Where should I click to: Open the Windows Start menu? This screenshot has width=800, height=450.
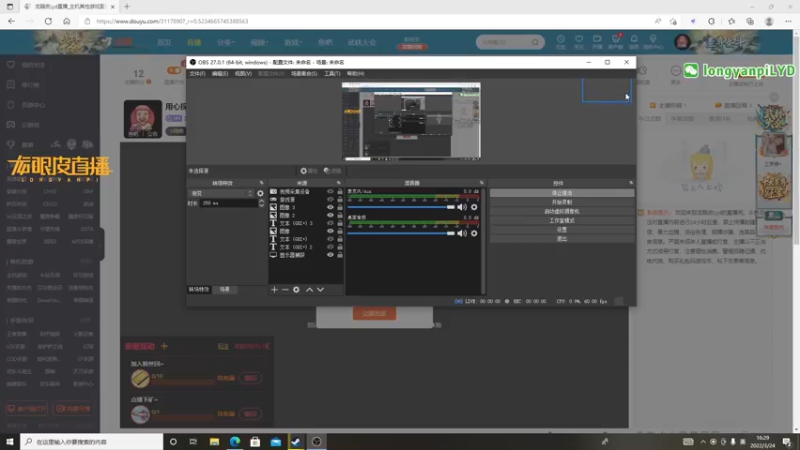(x=10, y=442)
